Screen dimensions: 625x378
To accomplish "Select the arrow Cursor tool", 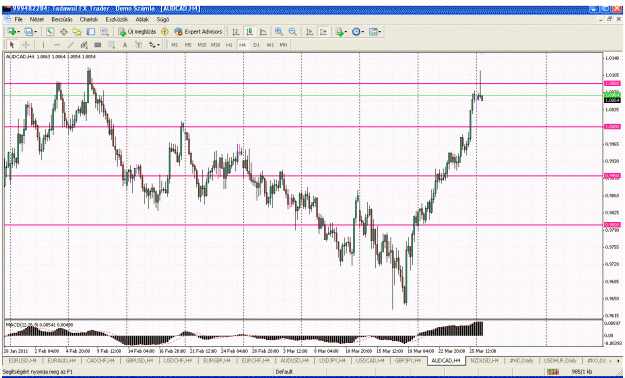I will (12, 45).
